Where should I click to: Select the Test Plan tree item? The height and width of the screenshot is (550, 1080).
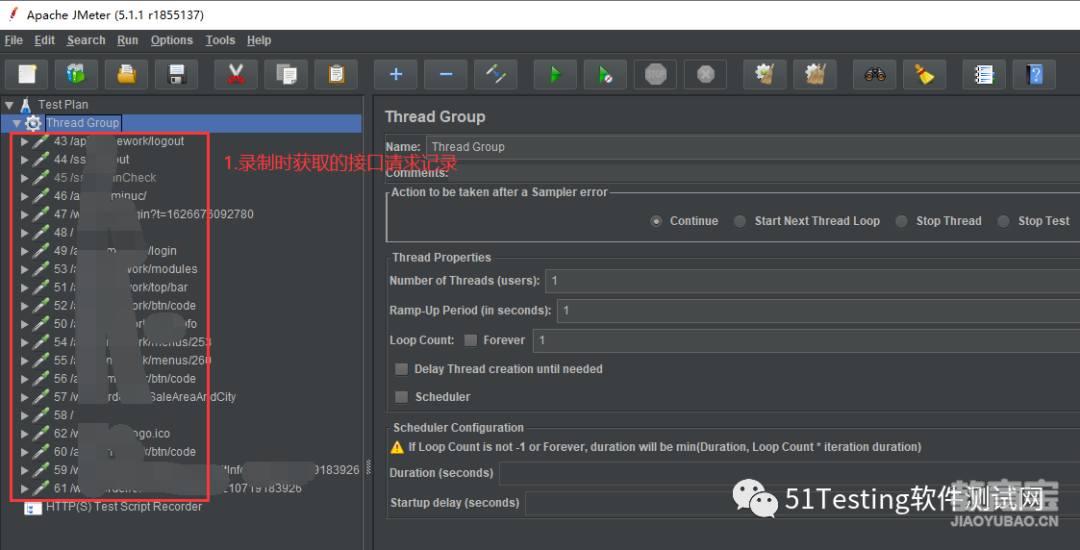pyautogui.click(x=63, y=105)
